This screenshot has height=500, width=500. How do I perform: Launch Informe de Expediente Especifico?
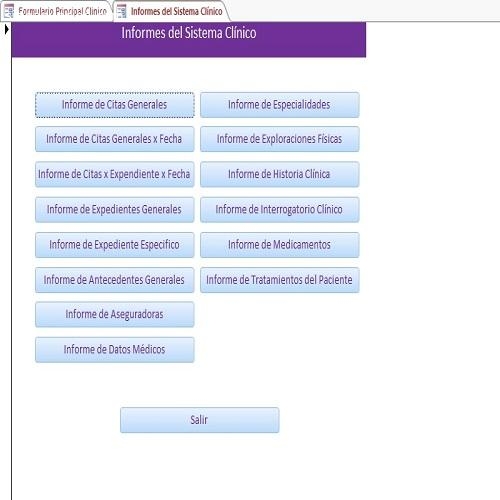(115, 245)
